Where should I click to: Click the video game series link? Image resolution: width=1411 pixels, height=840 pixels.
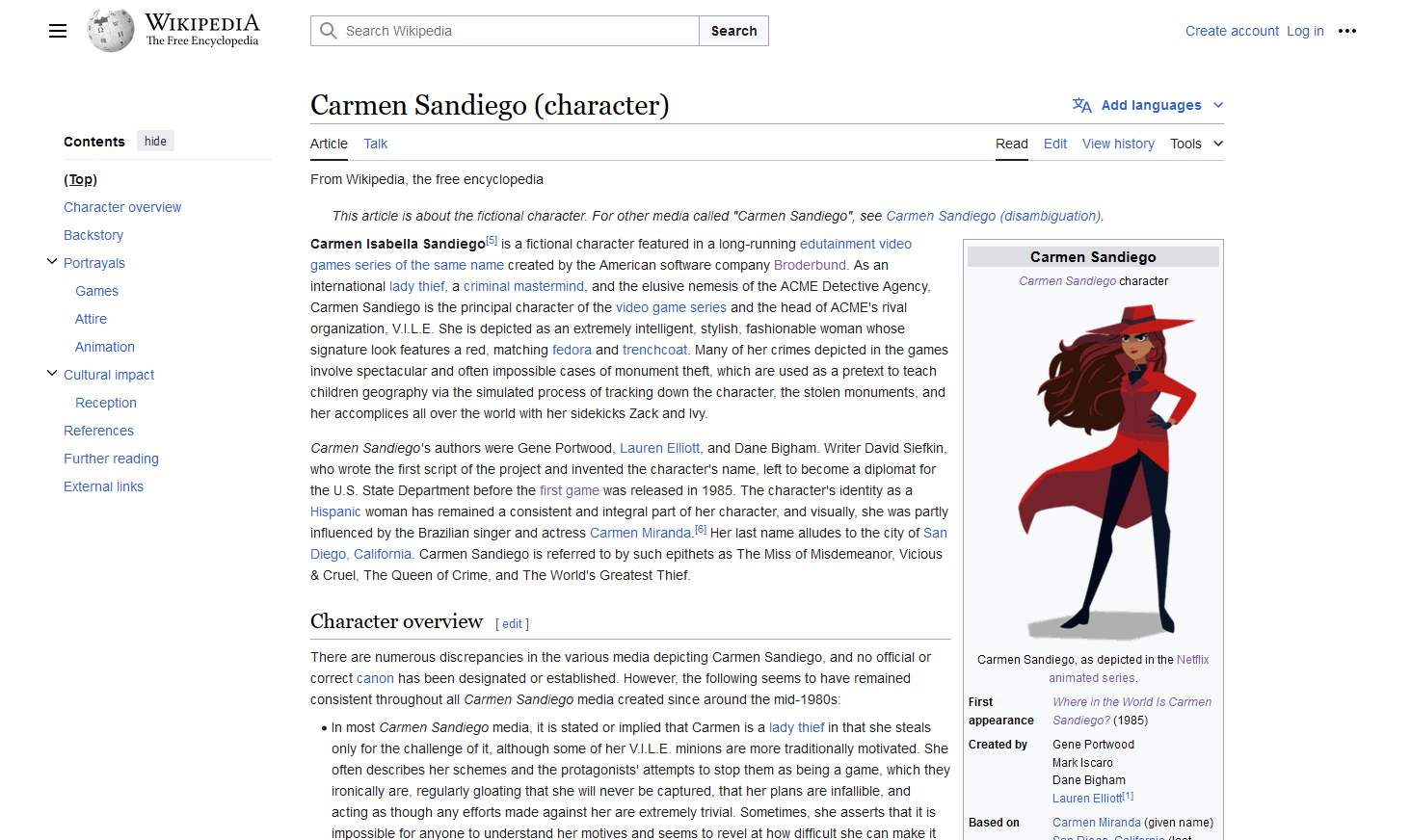[671, 307]
